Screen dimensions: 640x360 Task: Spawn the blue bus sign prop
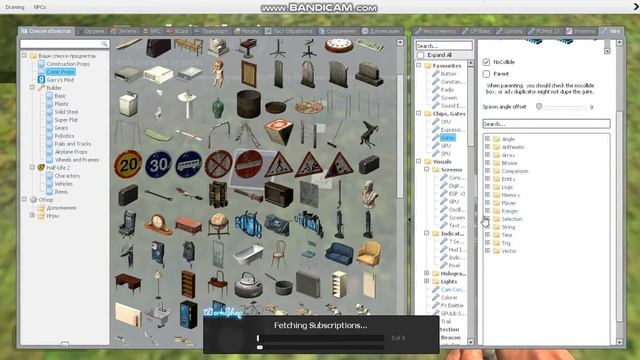point(188,164)
